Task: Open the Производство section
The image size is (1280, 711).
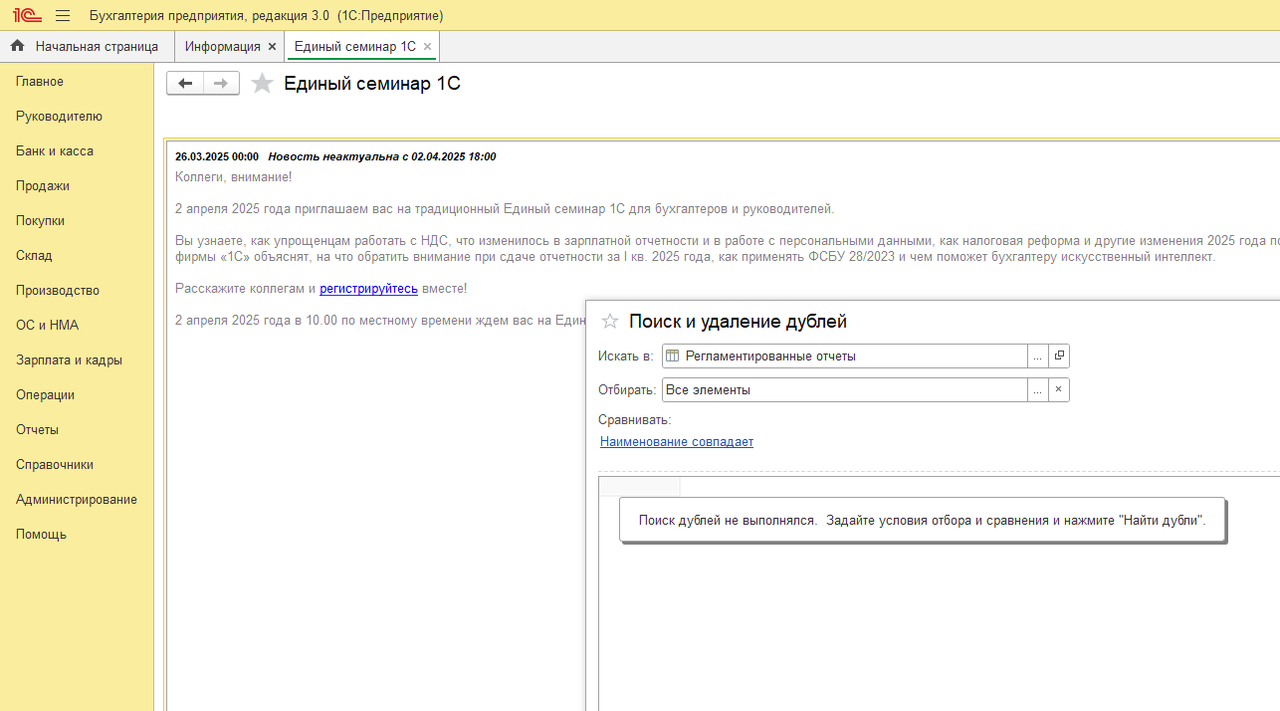Action: pos(58,290)
